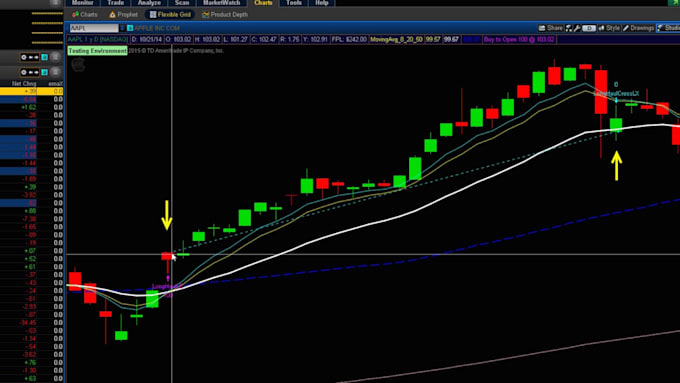Select the watchlist row showing +.07

[x=32, y=251]
